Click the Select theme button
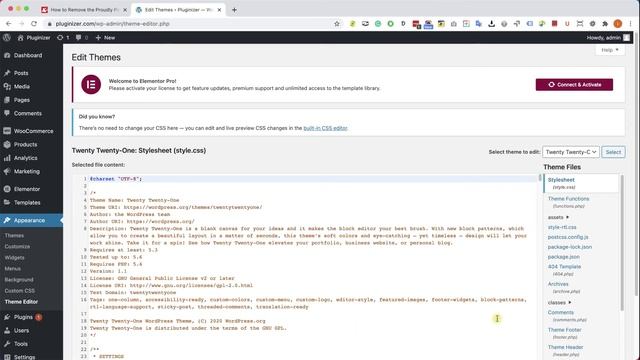The image size is (640, 360). click(613, 152)
